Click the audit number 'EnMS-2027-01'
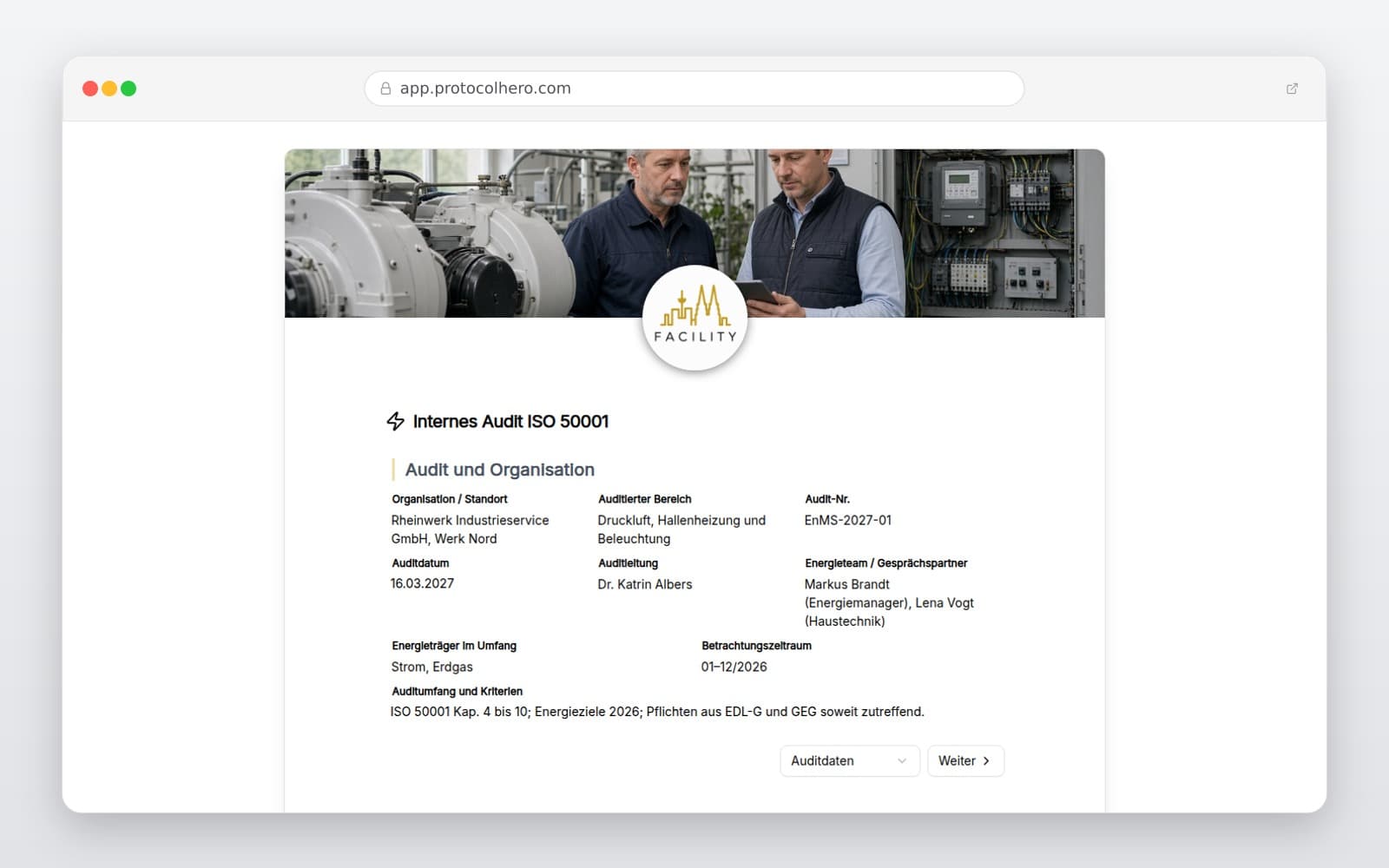Viewport: 1389px width, 868px height. point(847,520)
